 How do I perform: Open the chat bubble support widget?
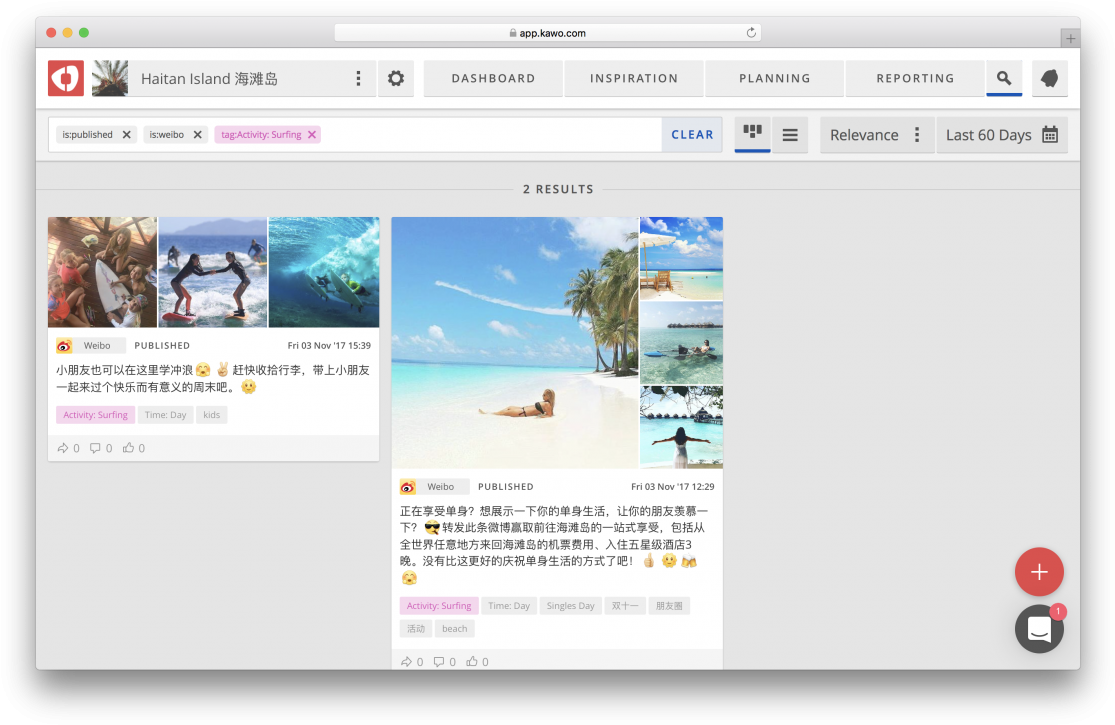tap(1039, 628)
